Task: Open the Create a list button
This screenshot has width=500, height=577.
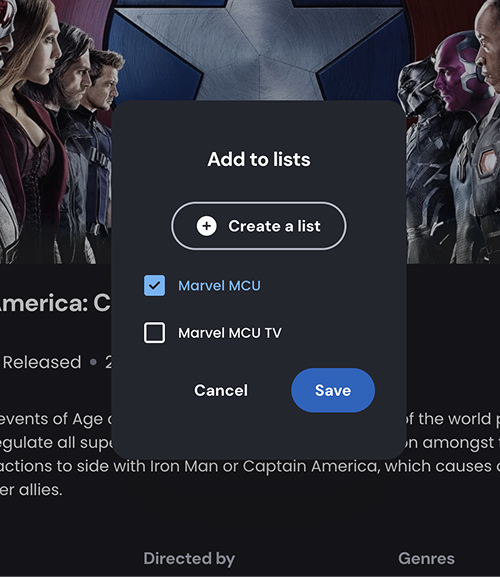Action: [x=259, y=226]
